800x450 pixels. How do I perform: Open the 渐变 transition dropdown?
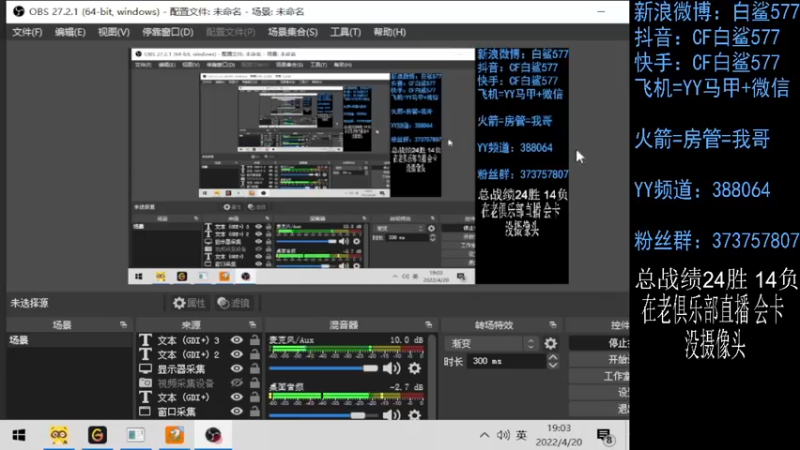tap(491, 343)
